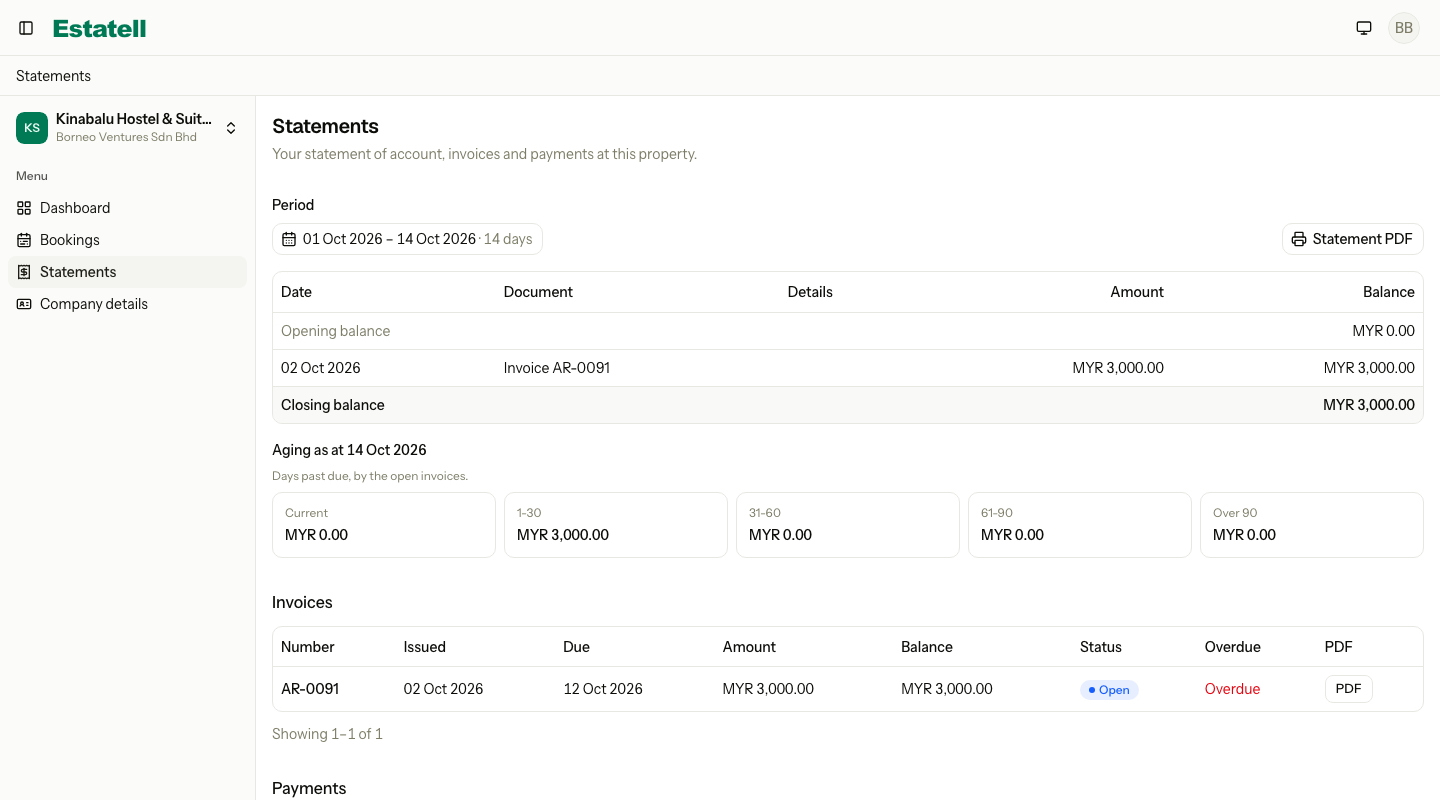The image size is (1440, 800).
Task: Click the 12 Oct 2026 due date
Action: (x=603, y=689)
